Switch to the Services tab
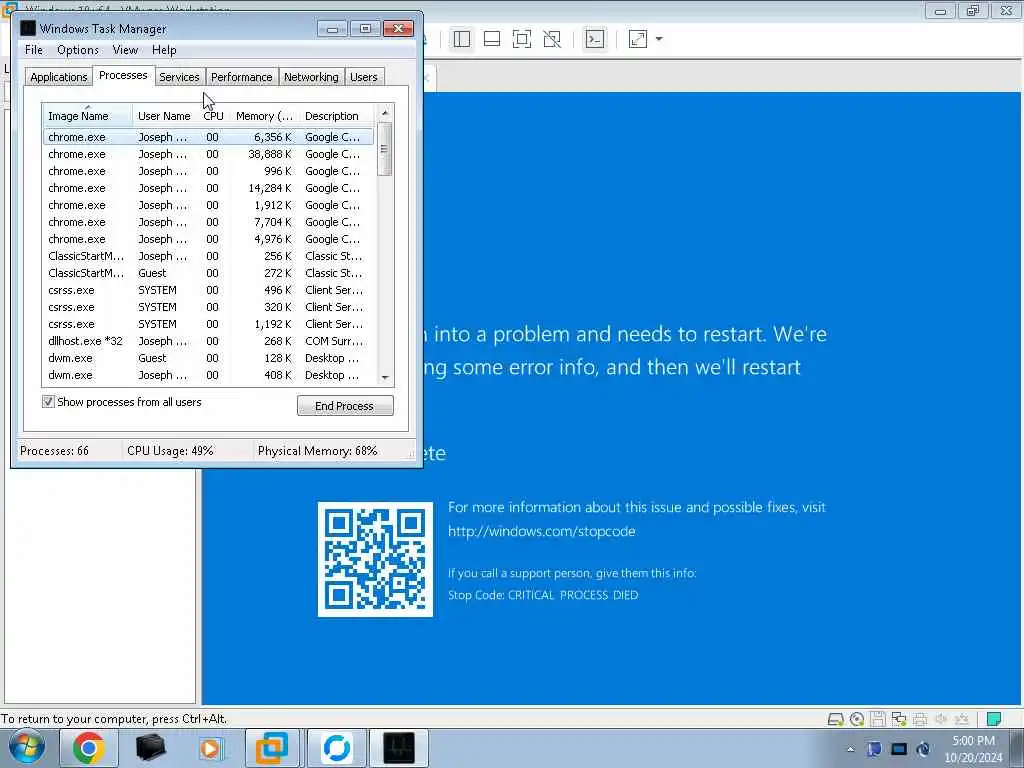1024x768 pixels. coord(179,77)
